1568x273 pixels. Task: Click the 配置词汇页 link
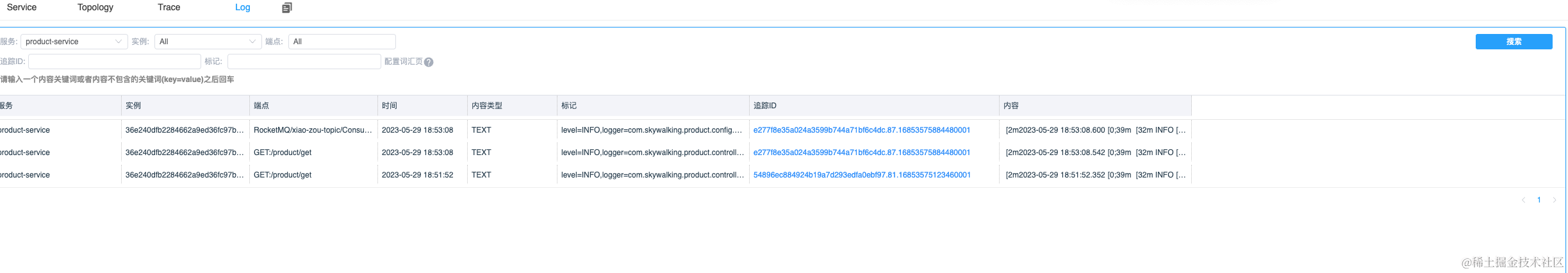point(403,62)
